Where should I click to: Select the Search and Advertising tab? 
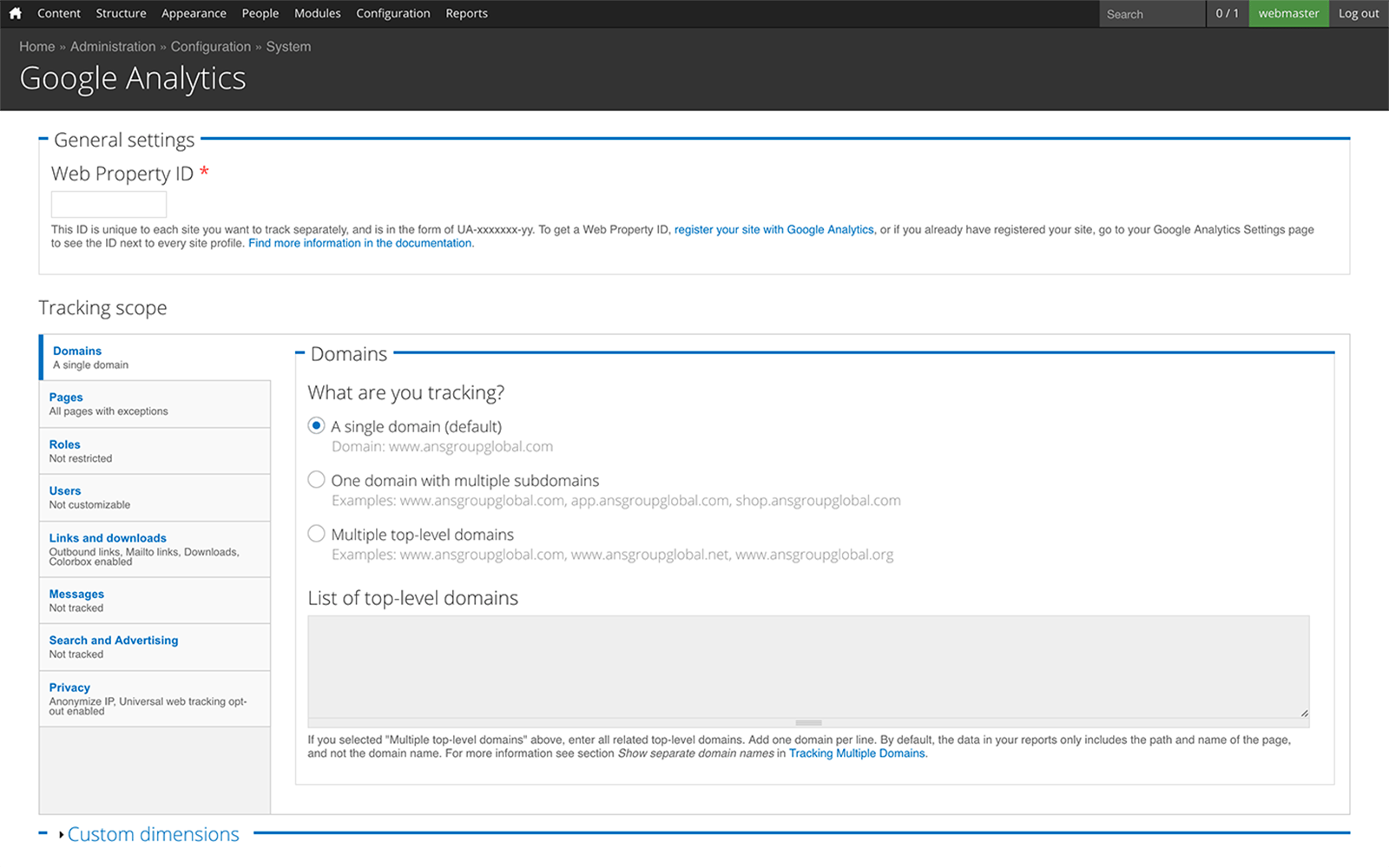pyautogui.click(x=155, y=647)
